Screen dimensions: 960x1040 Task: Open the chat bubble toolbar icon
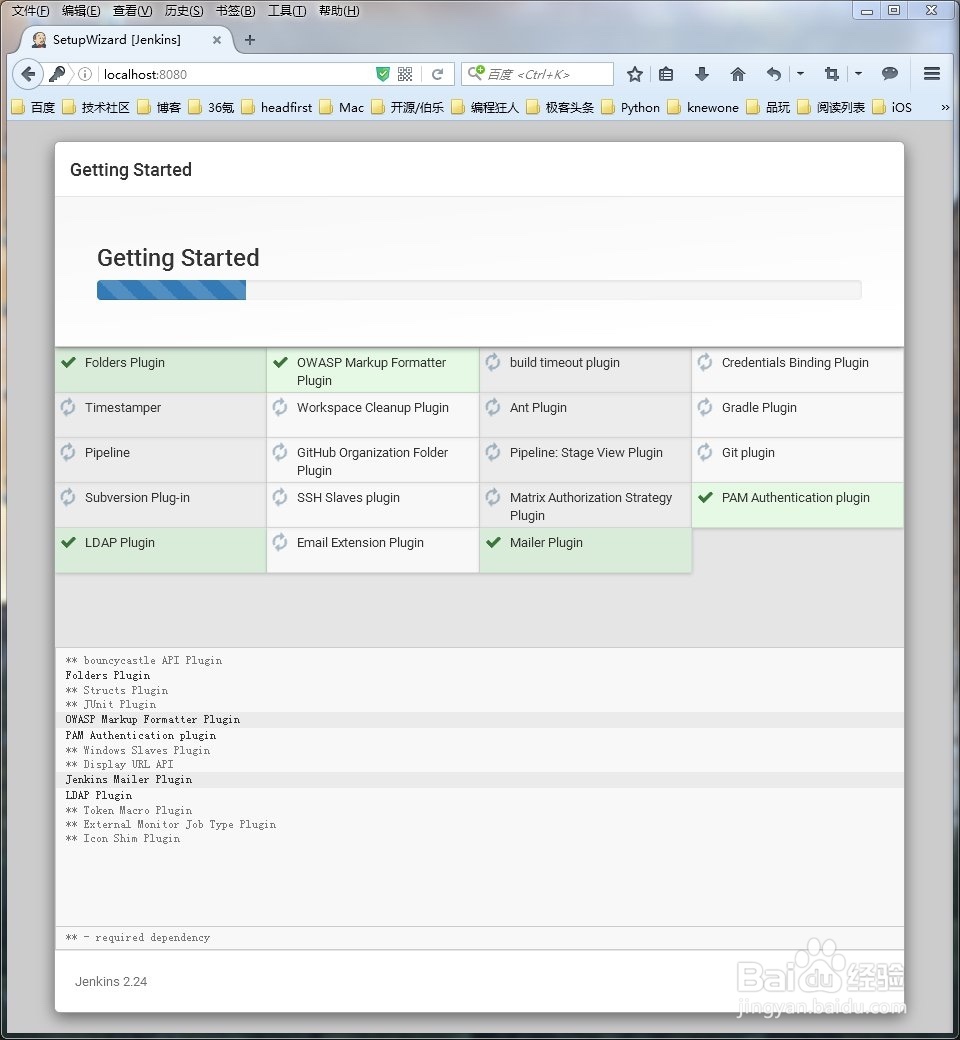pyautogui.click(x=890, y=74)
